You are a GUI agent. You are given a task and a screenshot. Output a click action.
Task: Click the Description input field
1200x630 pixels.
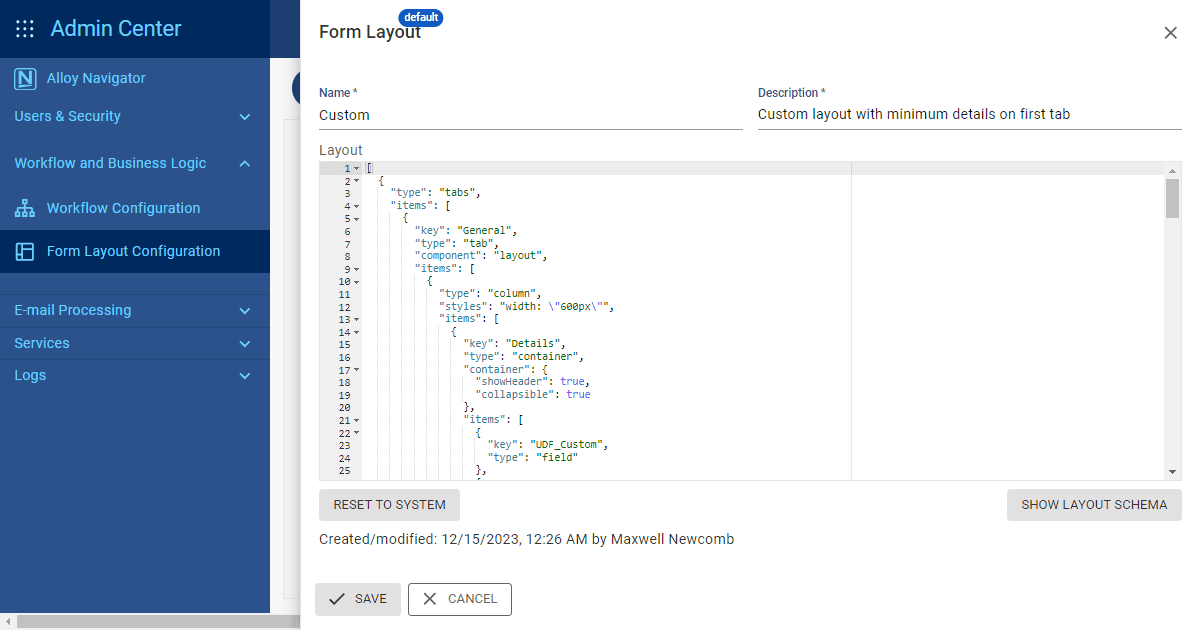click(x=970, y=115)
